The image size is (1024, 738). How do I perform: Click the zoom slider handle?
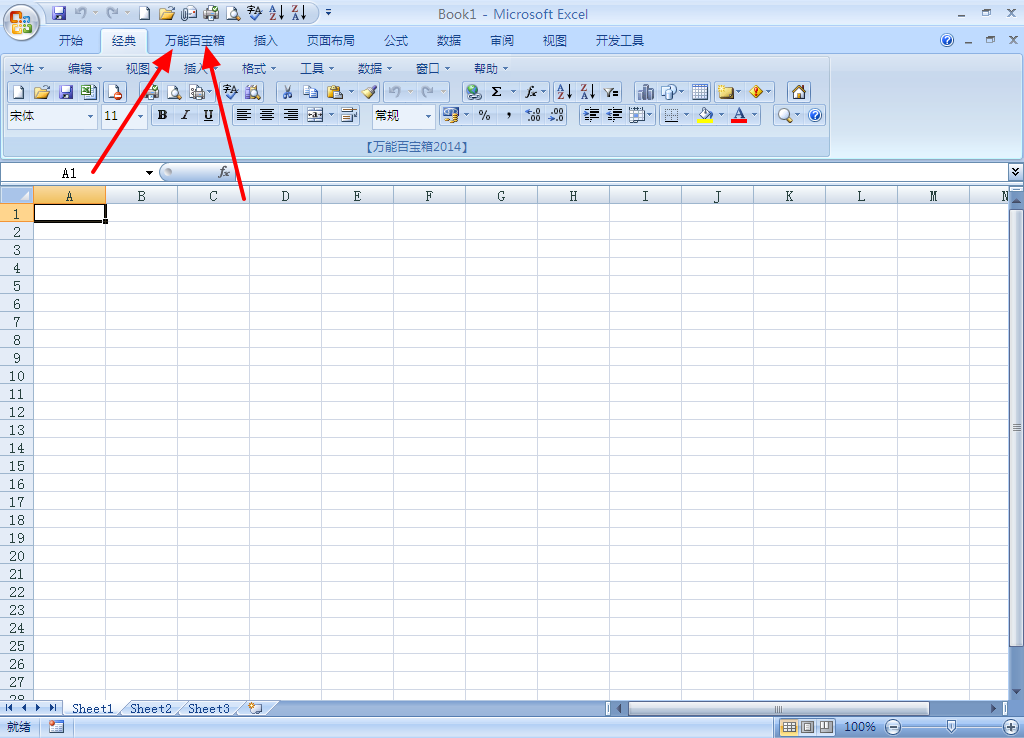click(952, 727)
